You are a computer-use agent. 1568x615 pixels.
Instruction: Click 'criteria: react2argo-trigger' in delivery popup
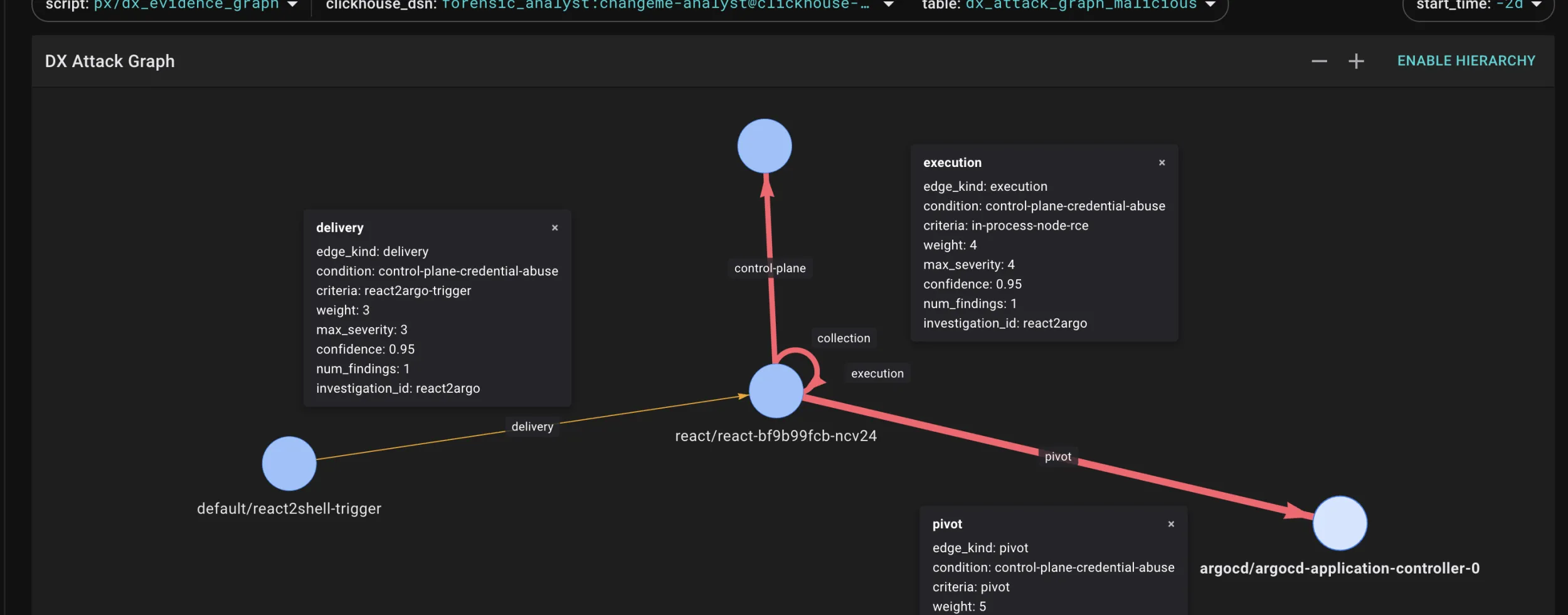393,291
